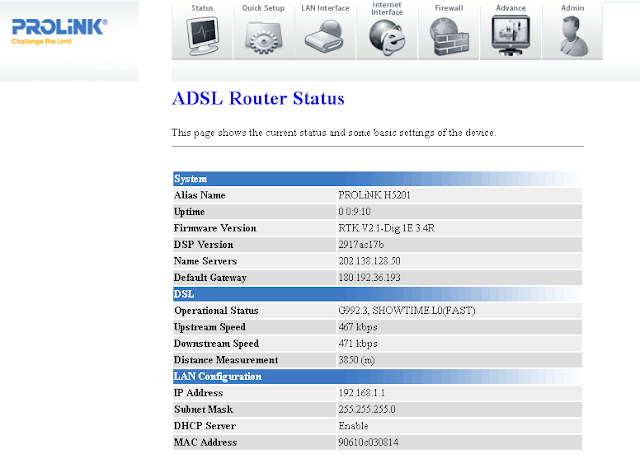The height and width of the screenshot is (468, 640).
Task: Click the PROLiNK logo
Action: [x=60, y=27]
